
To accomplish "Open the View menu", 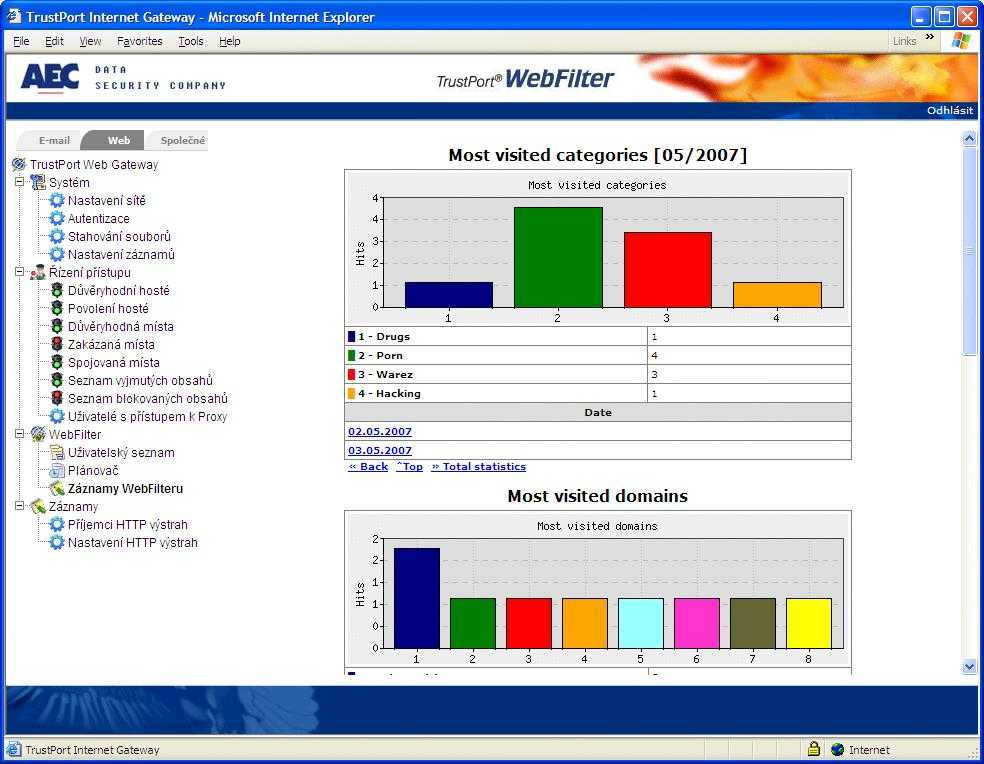I will [x=90, y=41].
